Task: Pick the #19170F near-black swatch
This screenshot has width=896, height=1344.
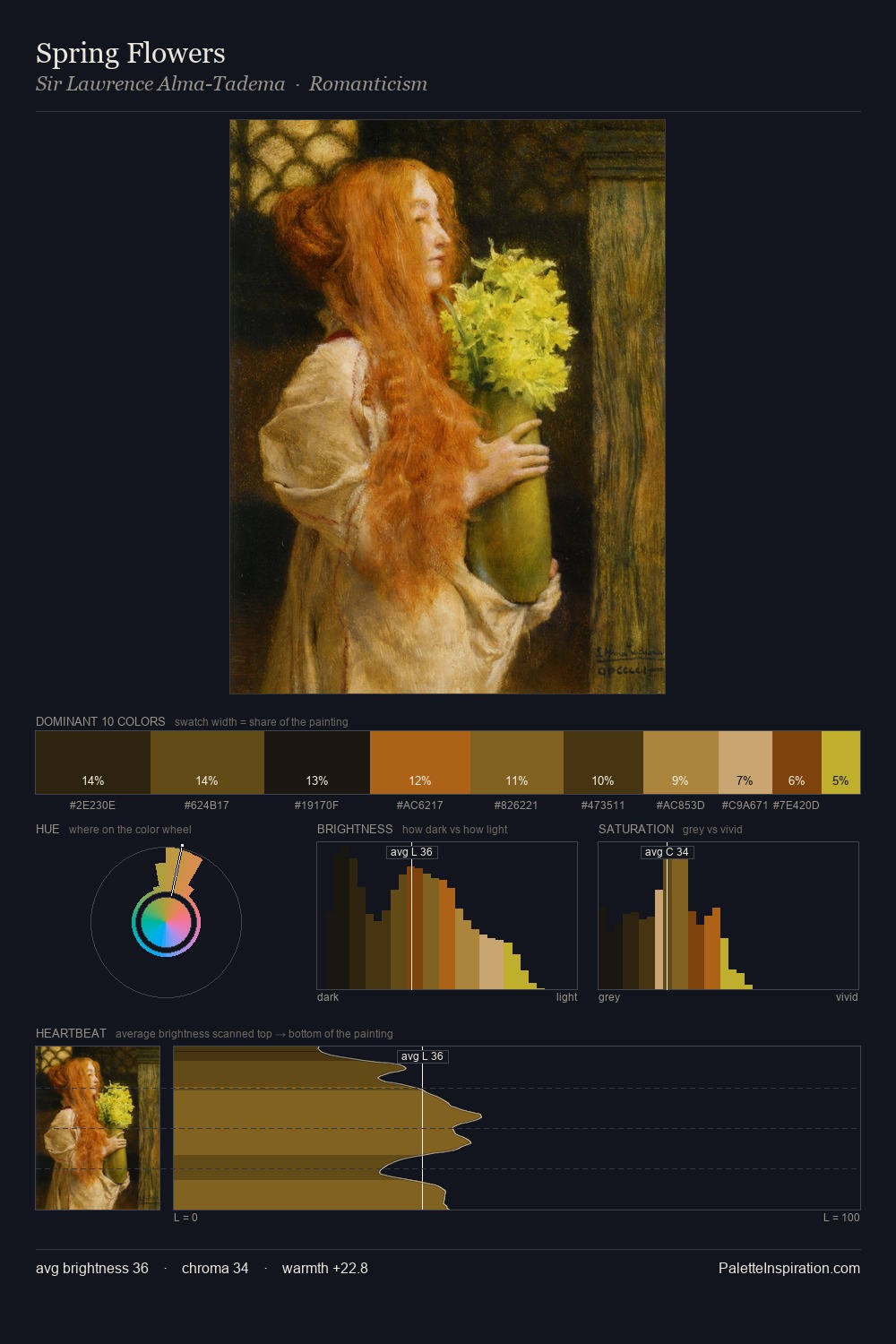Action: [317, 762]
